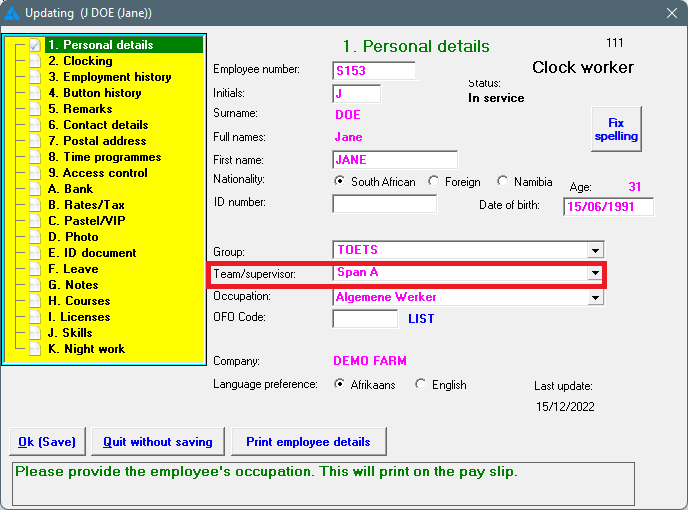Click the Employee number field showing S153
Image resolution: width=688 pixels, height=510 pixels.
374,71
